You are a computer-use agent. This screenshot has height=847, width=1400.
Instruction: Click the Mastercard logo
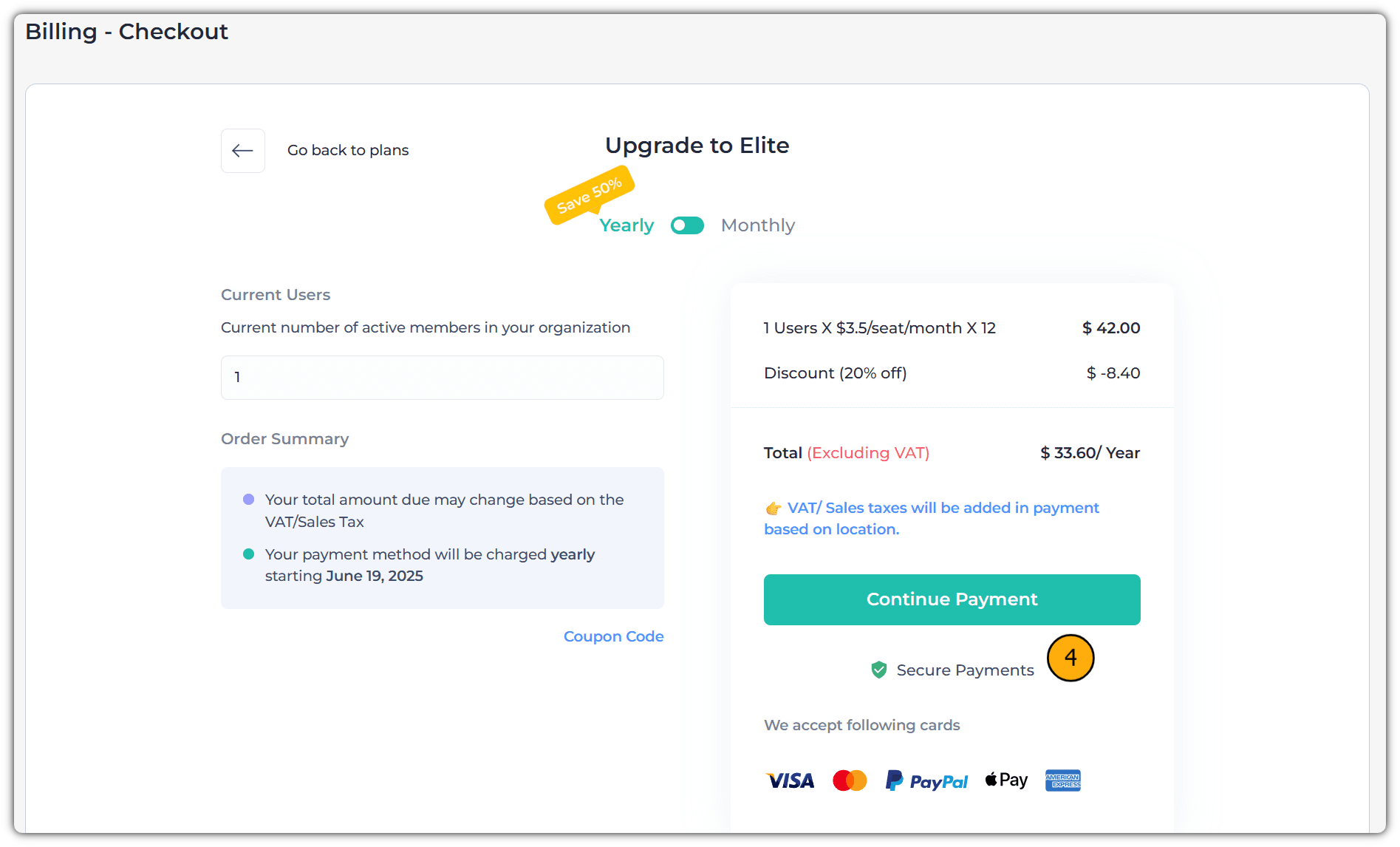tap(850, 780)
